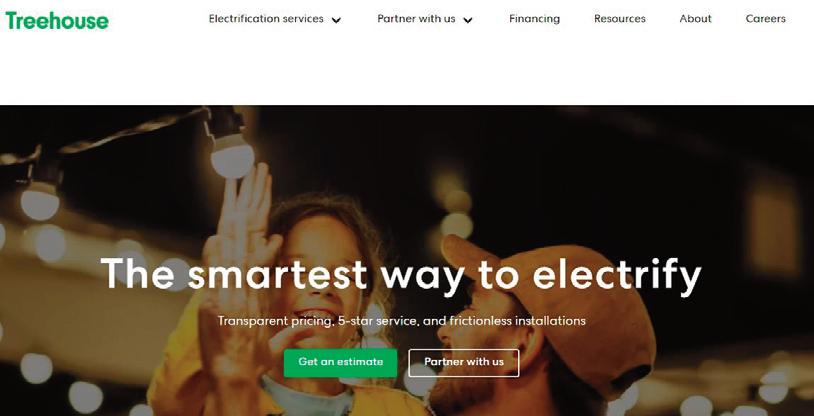
Task: Open the Resources nav link
Action: [x=620, y=19]
